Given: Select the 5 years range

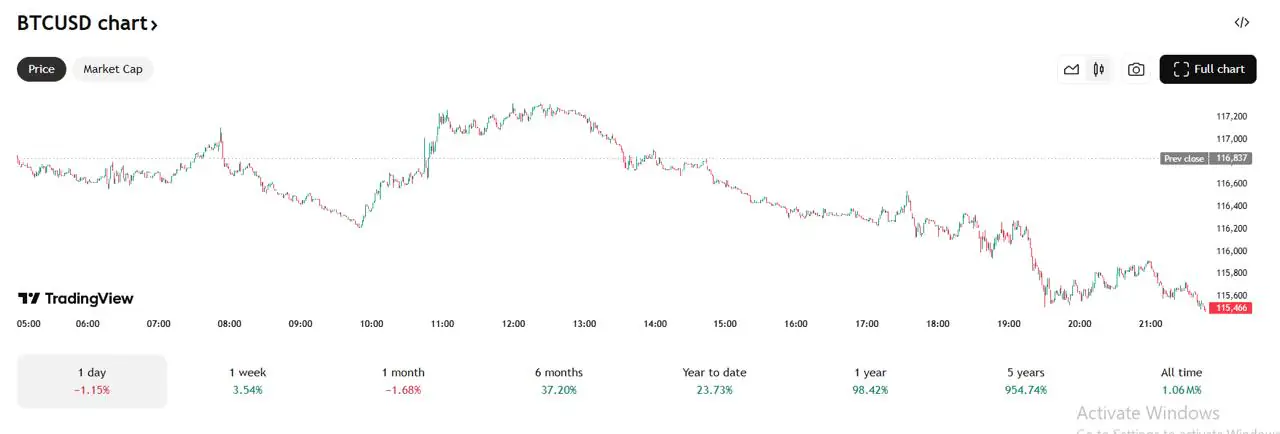Looking at the screenshot, I should (x=1025, y=381).
